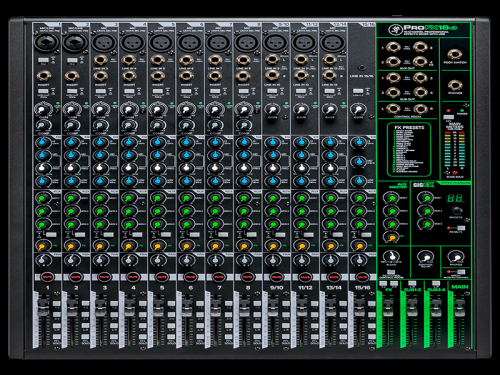
Task: Toggle the low cut switch on channel 3
Action: click(100, 91)
